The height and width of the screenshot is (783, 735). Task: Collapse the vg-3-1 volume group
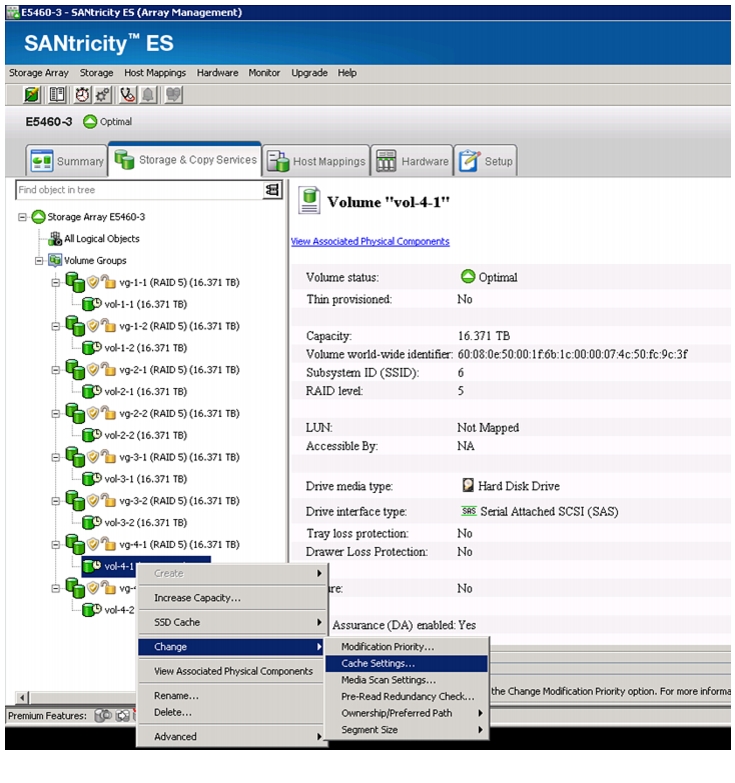pos(55,457)
